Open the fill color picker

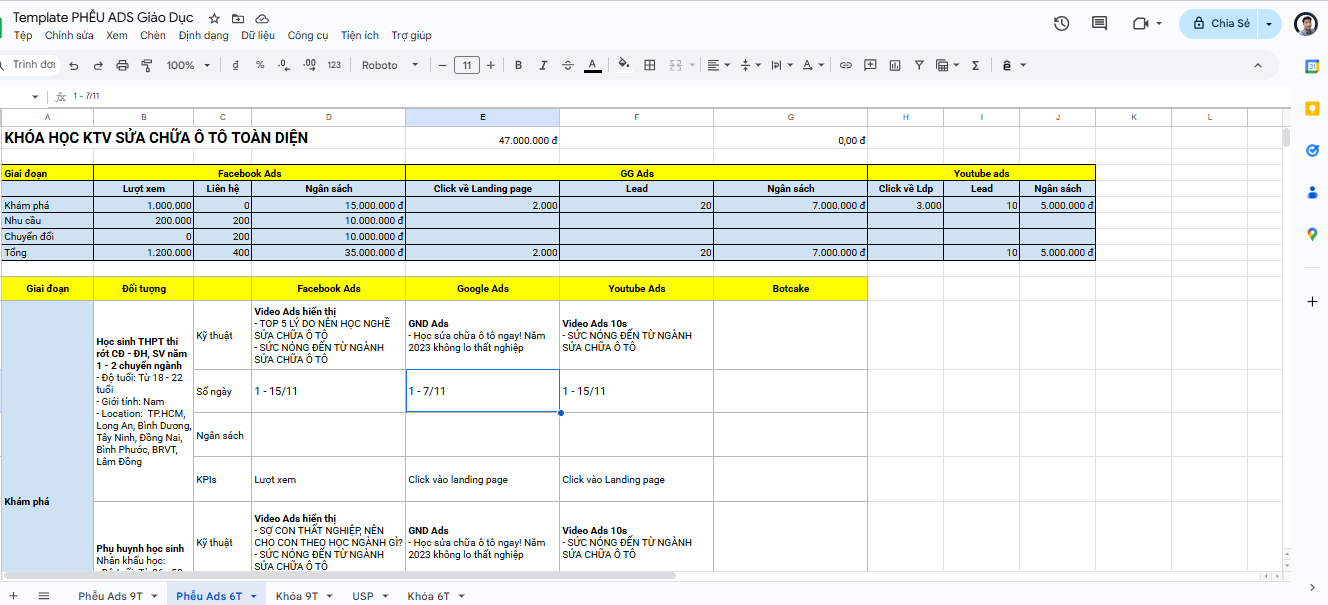[x=624, y=65]
